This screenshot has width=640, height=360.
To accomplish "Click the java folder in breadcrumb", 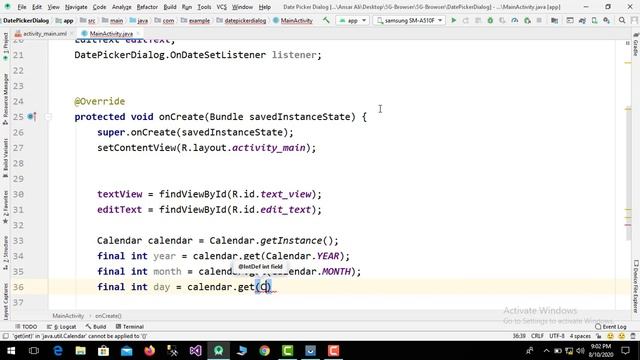I will coord(139,20).
